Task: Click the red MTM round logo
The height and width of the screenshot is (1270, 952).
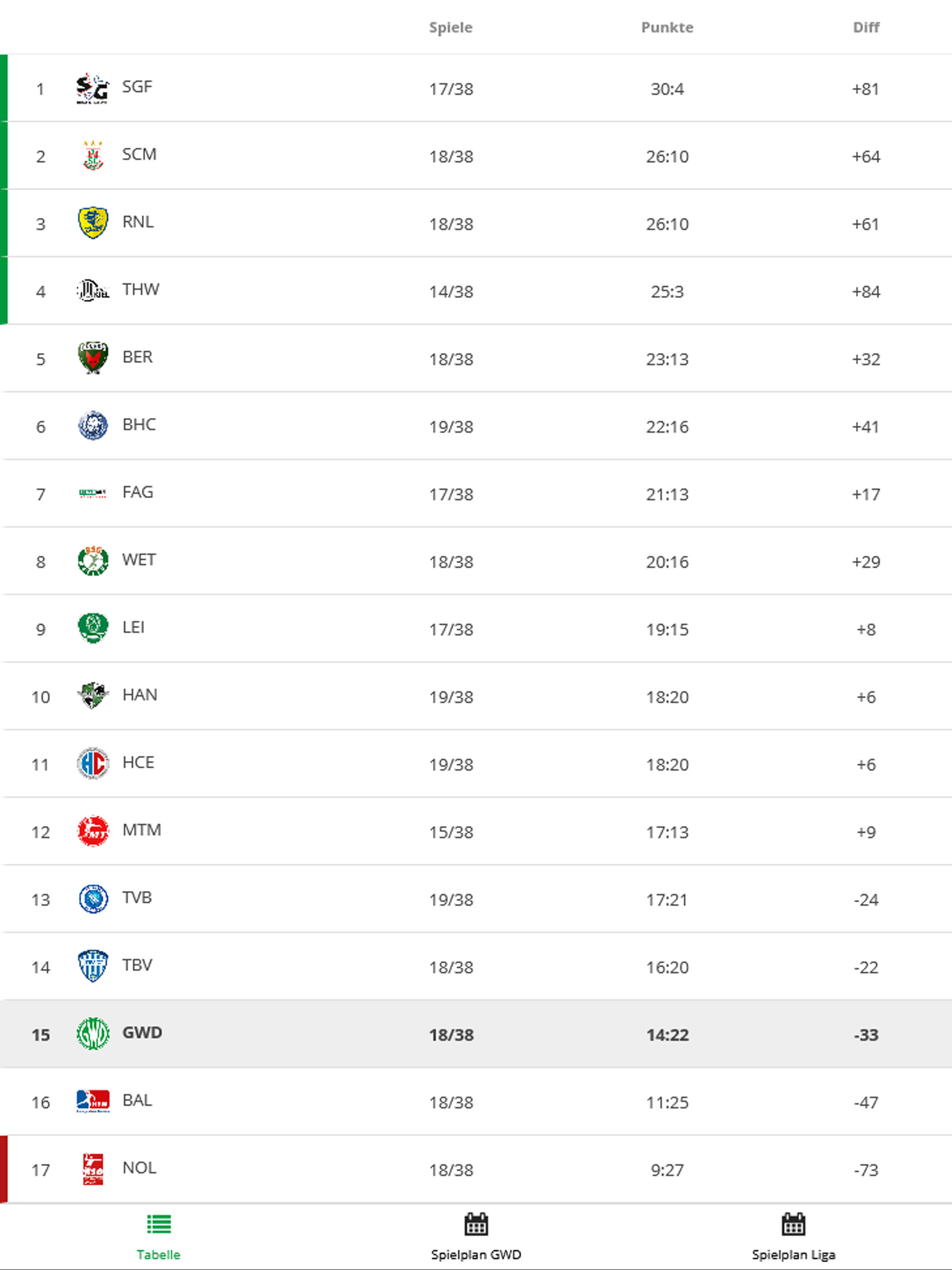Action: (93, 831)
